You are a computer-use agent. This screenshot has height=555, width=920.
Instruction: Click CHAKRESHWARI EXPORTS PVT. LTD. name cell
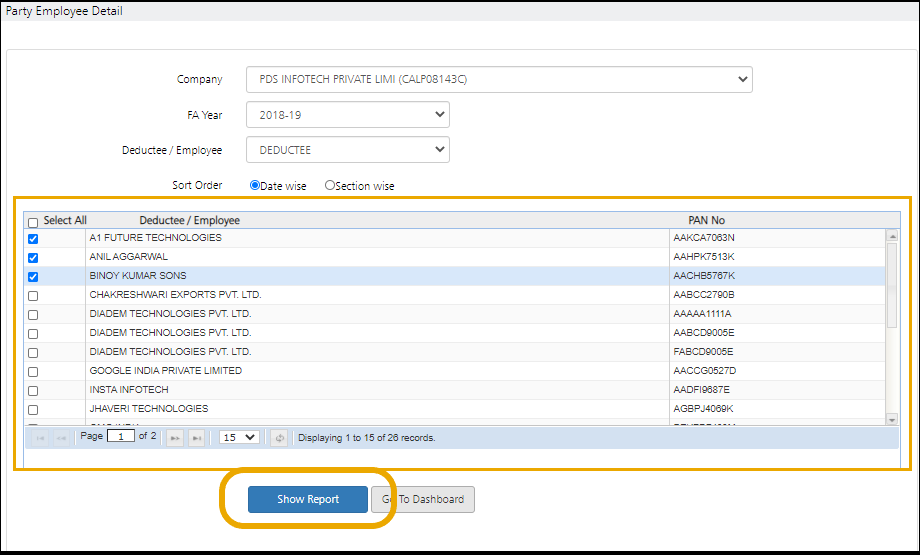click(x=377, y=295)
